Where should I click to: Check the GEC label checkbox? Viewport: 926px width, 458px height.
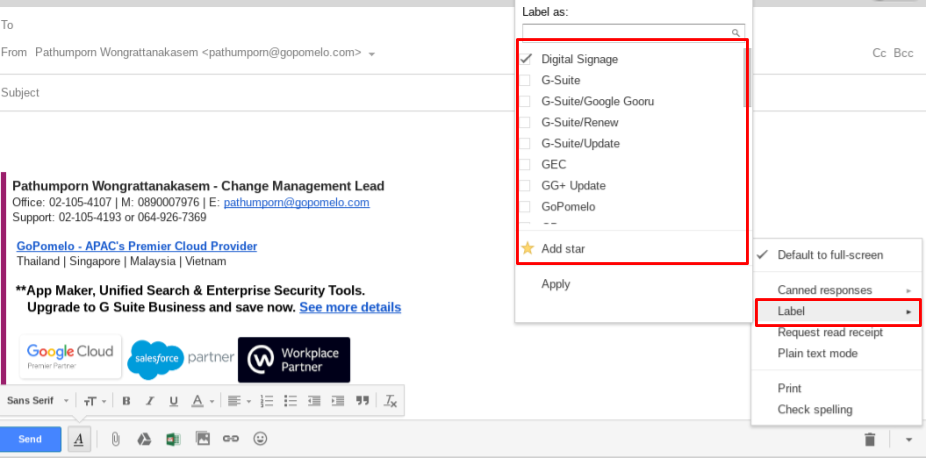click(x=525, y=165)
